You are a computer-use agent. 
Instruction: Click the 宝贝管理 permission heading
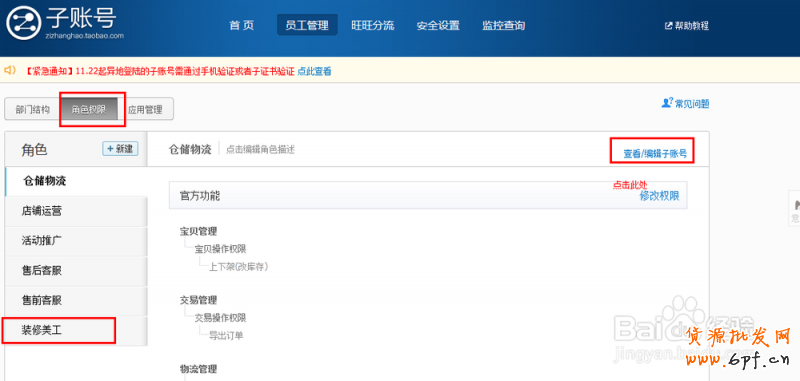198,231
